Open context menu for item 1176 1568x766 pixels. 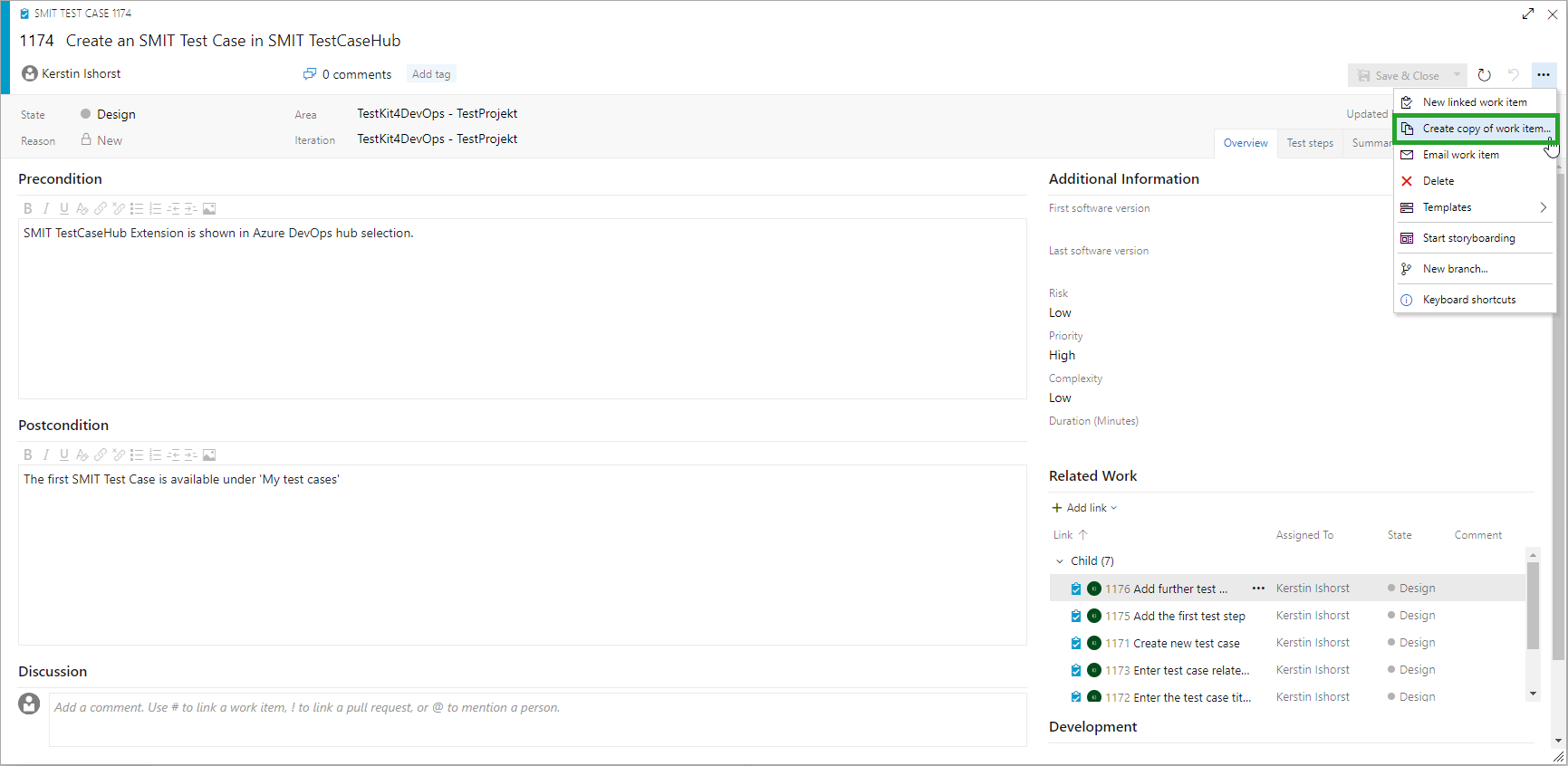[x=1258, y=589]
